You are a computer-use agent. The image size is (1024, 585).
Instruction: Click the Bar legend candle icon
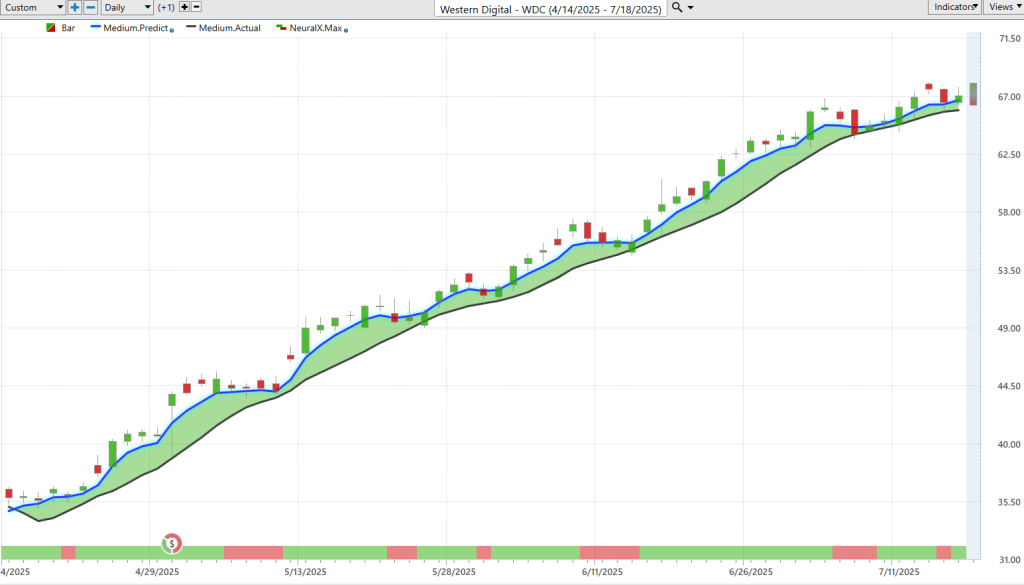tap(51, 28)
